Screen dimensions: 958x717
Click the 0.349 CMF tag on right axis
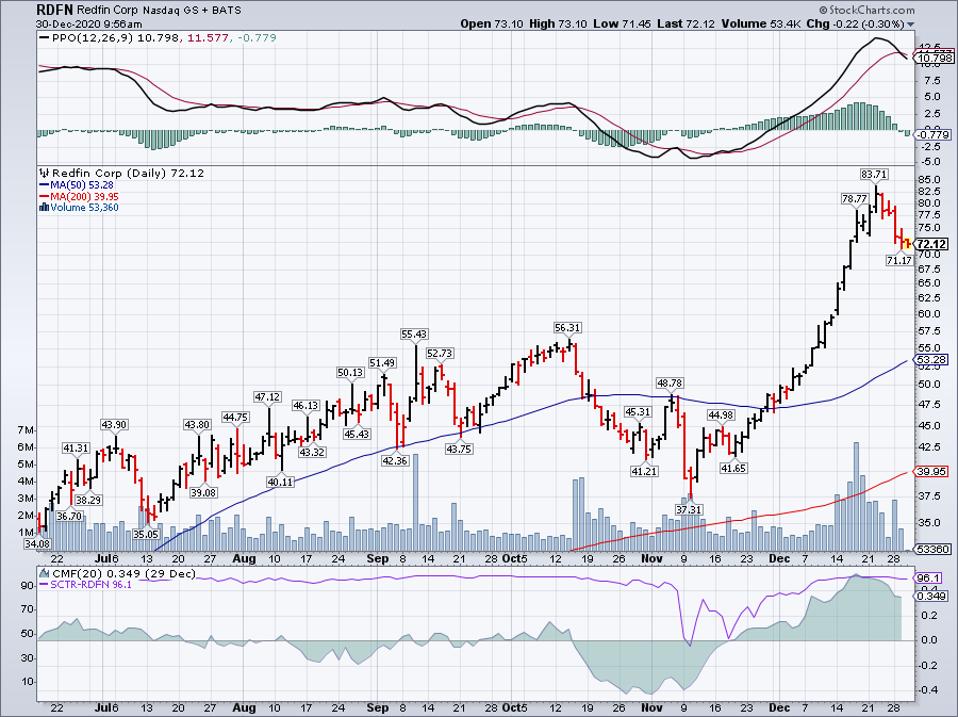932,596
